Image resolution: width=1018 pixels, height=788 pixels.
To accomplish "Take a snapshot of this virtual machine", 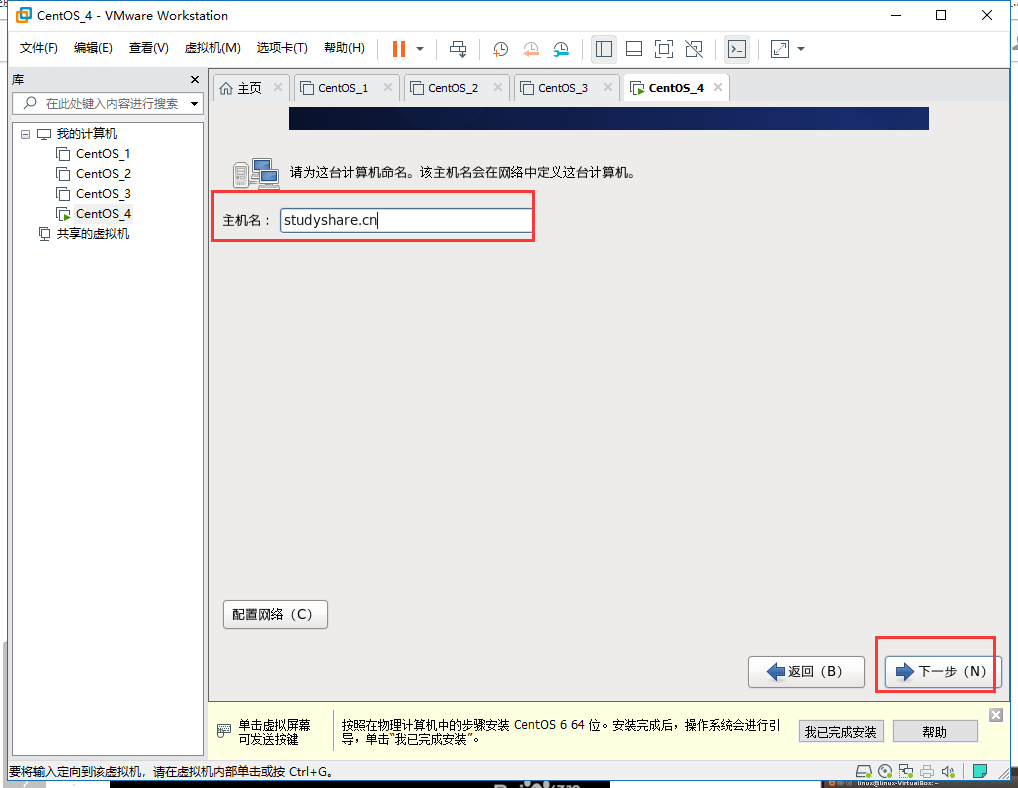I will [500, 49].
